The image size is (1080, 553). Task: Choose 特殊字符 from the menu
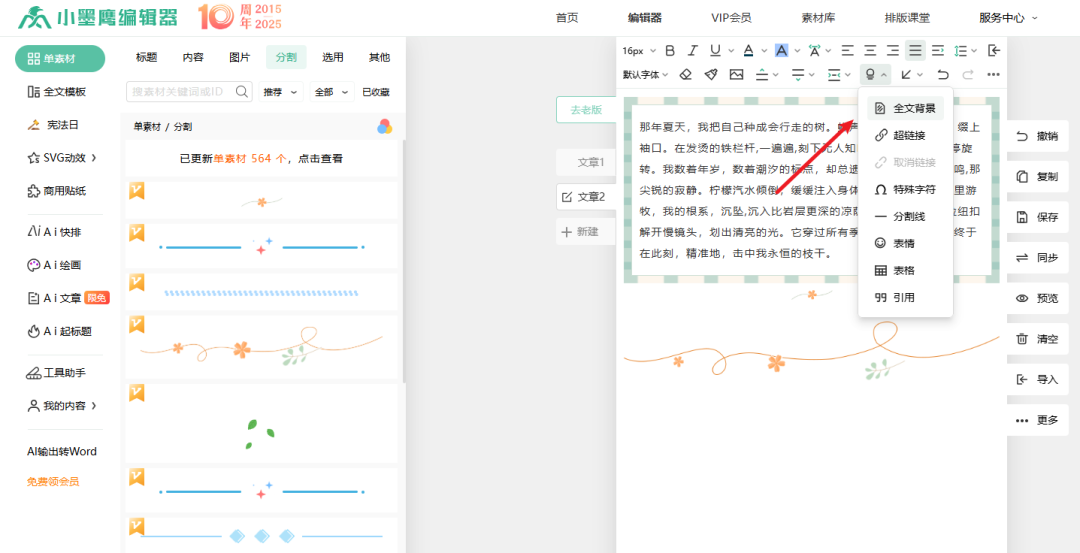click(x=905, y=189)
